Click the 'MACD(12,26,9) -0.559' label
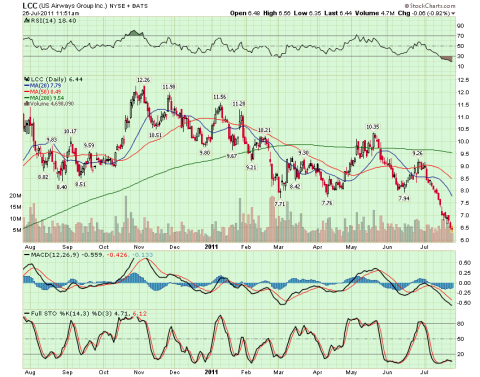 (67, 255)
